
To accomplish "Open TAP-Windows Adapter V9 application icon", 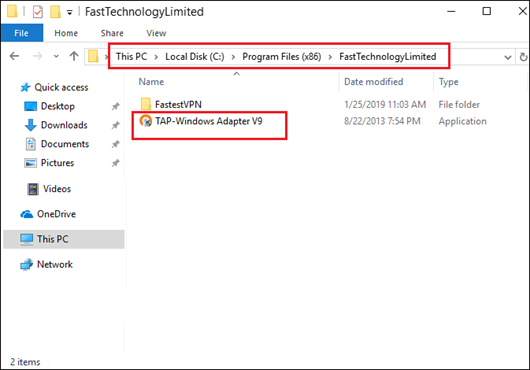I will point(146,121).
